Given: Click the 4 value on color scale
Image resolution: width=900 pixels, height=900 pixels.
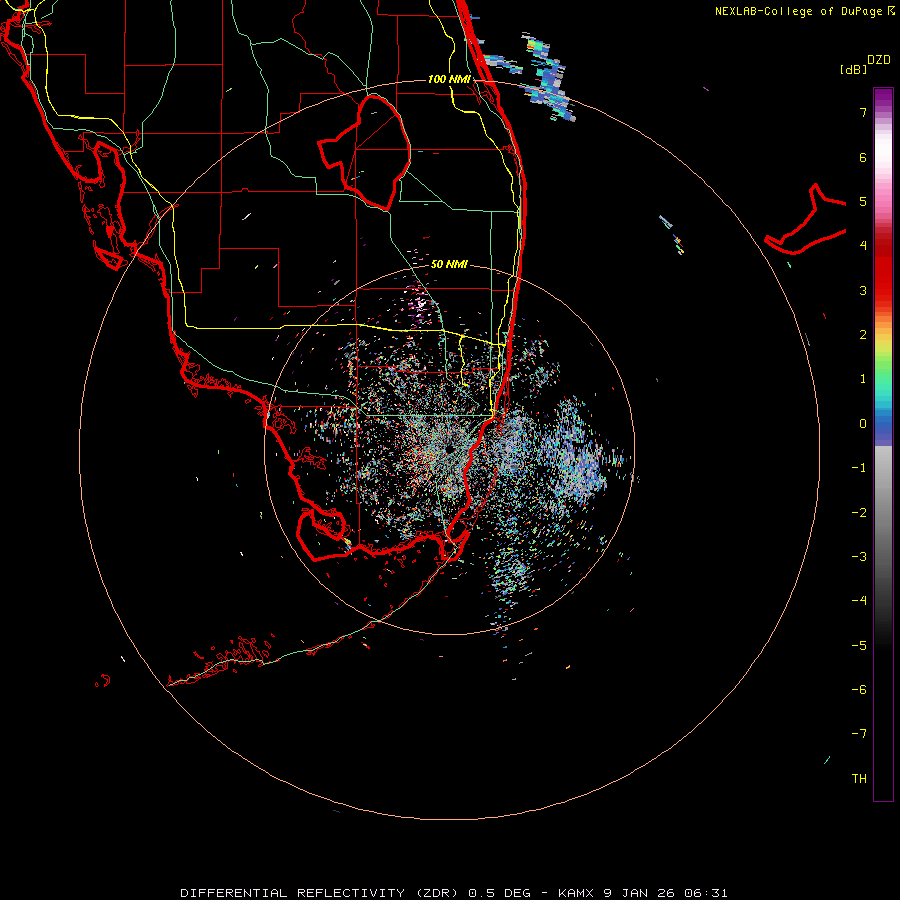Looking at the screenshot, I should click(x=863, y=246).
